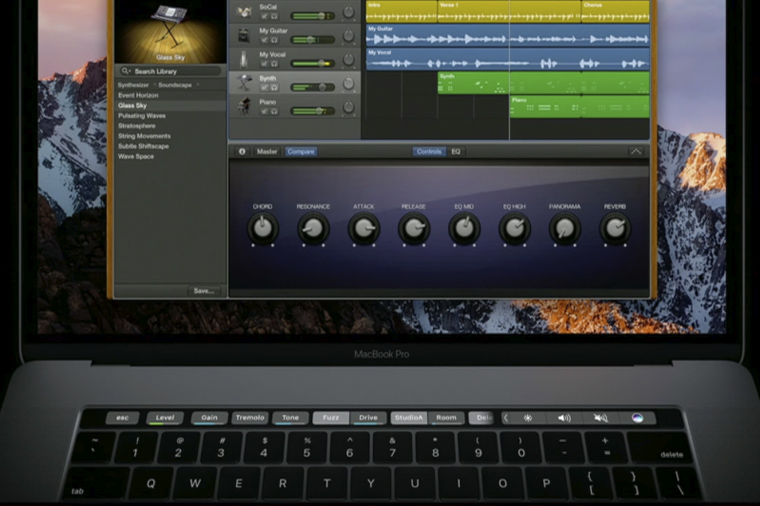Click inside the Search Library field
The height and width of the screenshot is (506, 760).
[x=170, y=72]
